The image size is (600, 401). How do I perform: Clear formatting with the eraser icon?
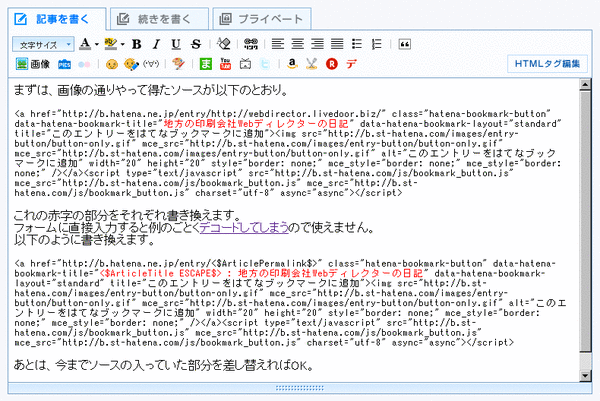coord(224,44)
